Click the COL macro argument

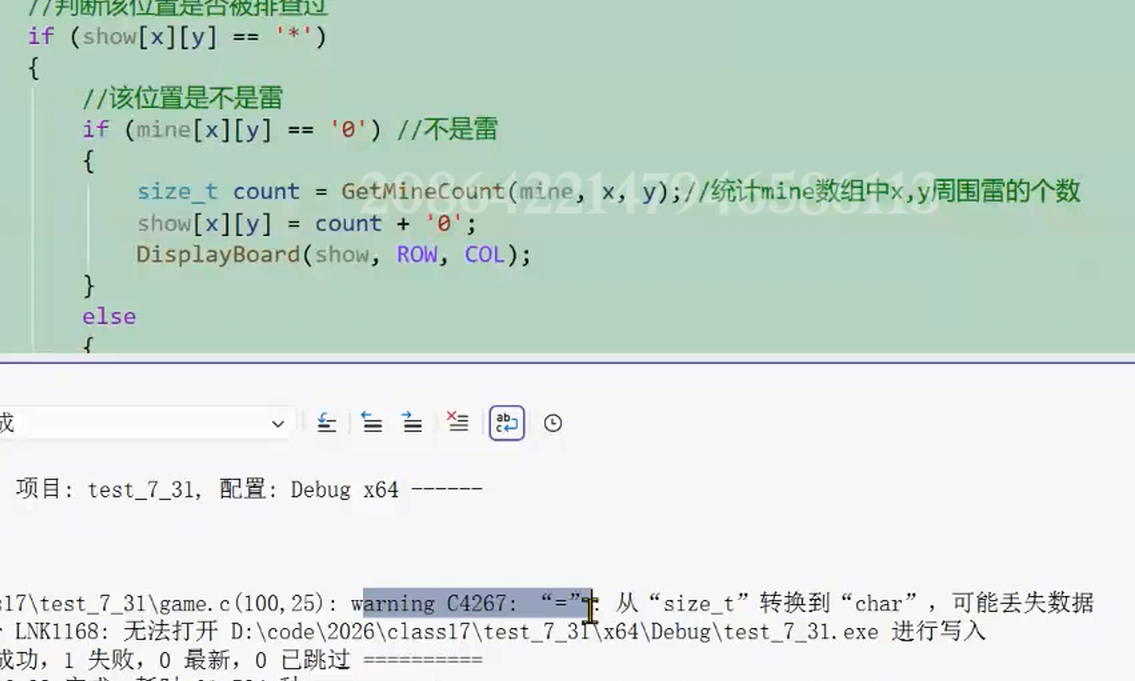484,255
